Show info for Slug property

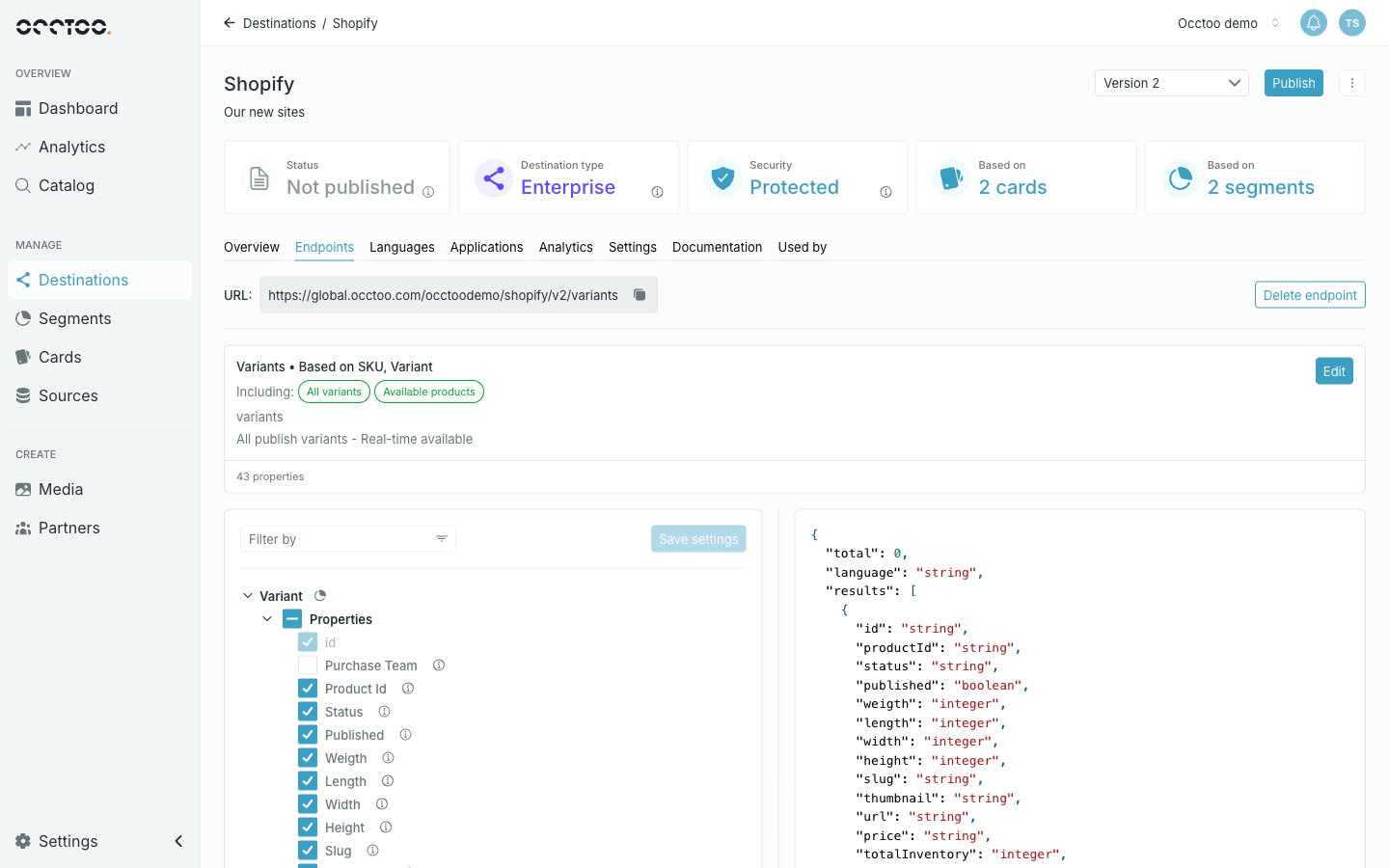coord(372,851)
